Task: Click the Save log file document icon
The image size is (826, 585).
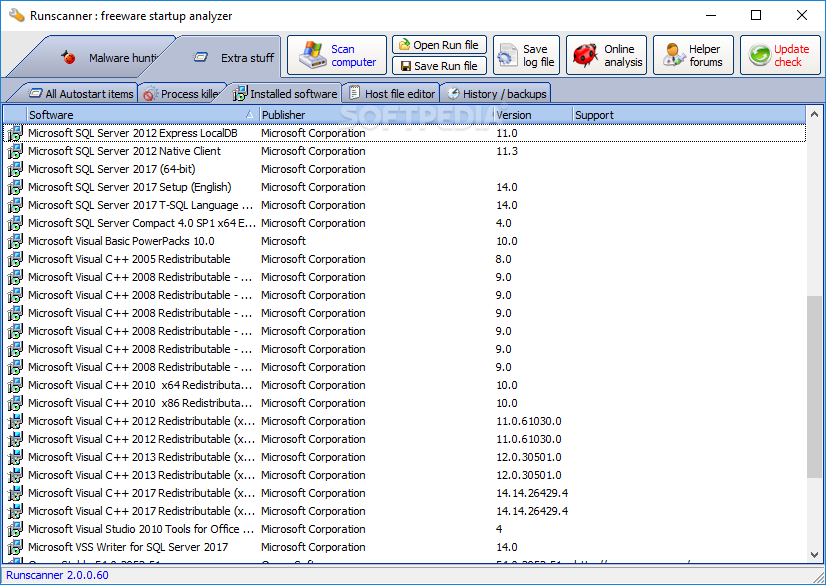Action: [x=507, y=55]
